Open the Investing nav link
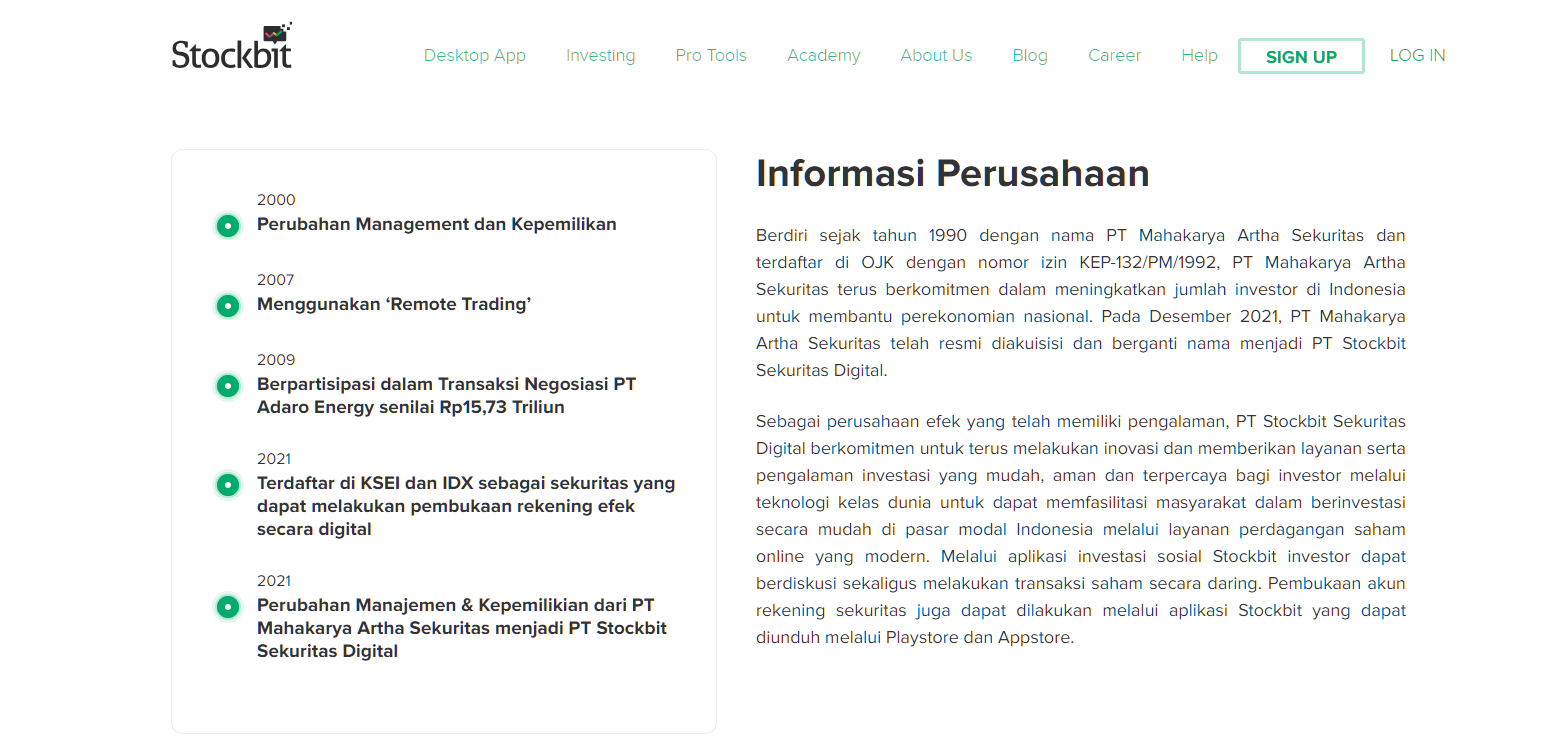The image size is (1568, 742). pyautogui.click(x=601, y=56)
